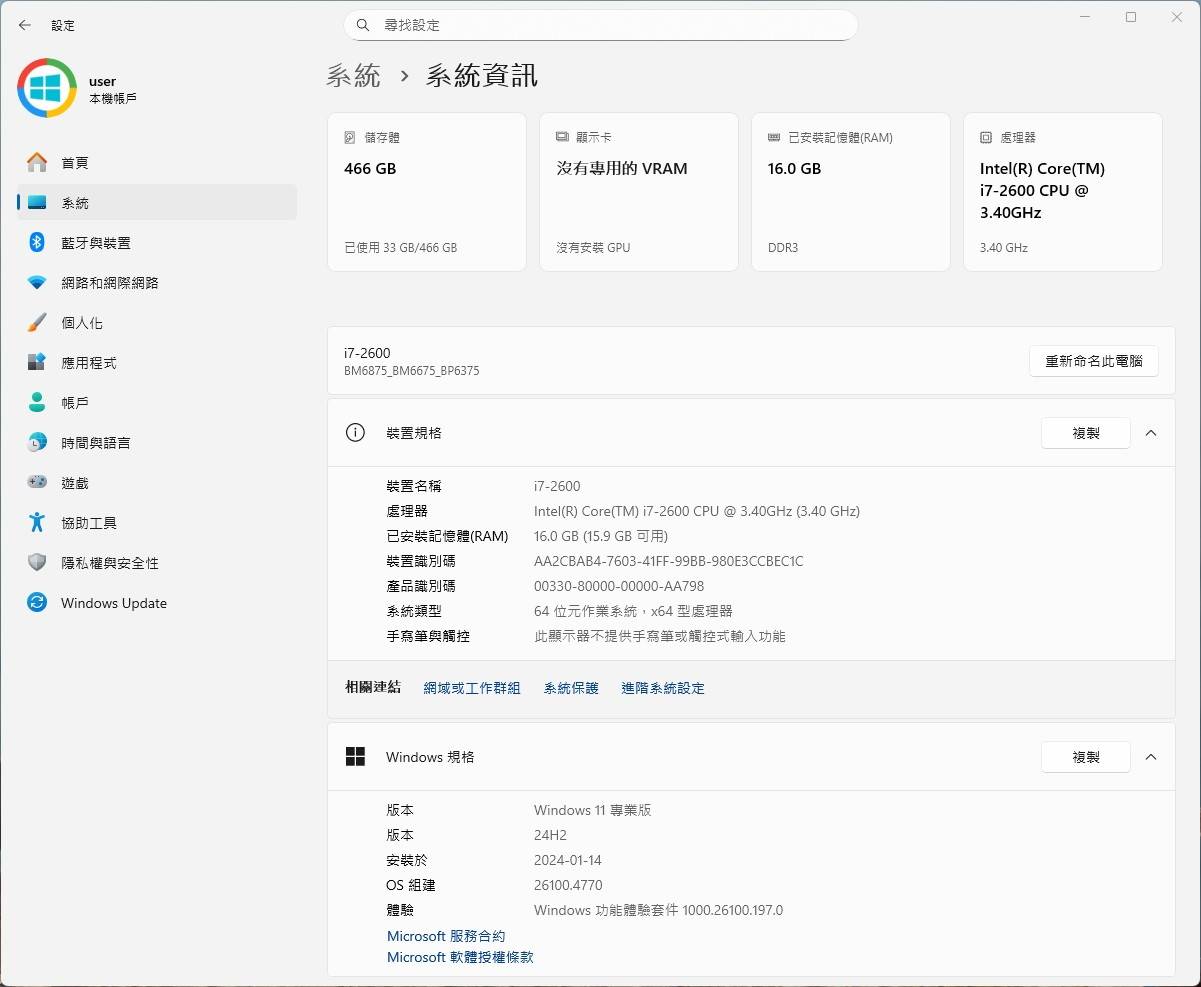Maximize the Settings window

[x=1131, y=17]
